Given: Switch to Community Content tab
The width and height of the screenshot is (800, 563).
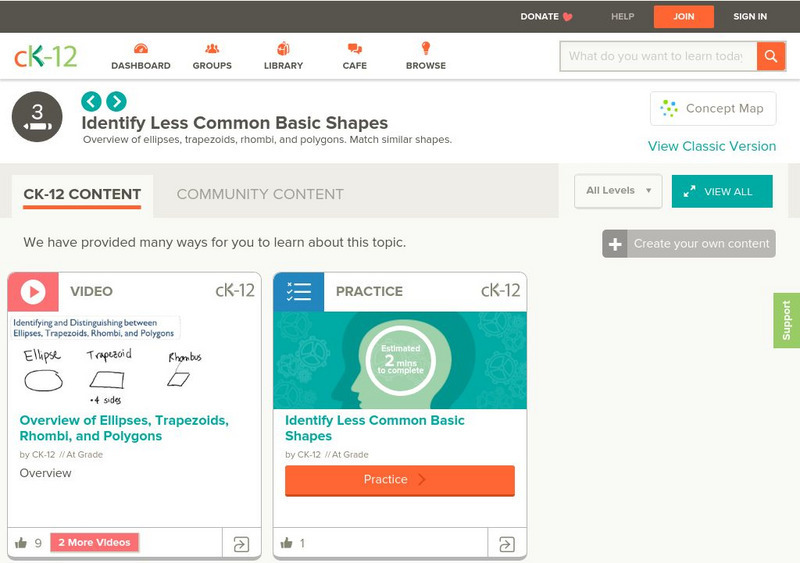Looking at the screenshot, I should (260, 194).
